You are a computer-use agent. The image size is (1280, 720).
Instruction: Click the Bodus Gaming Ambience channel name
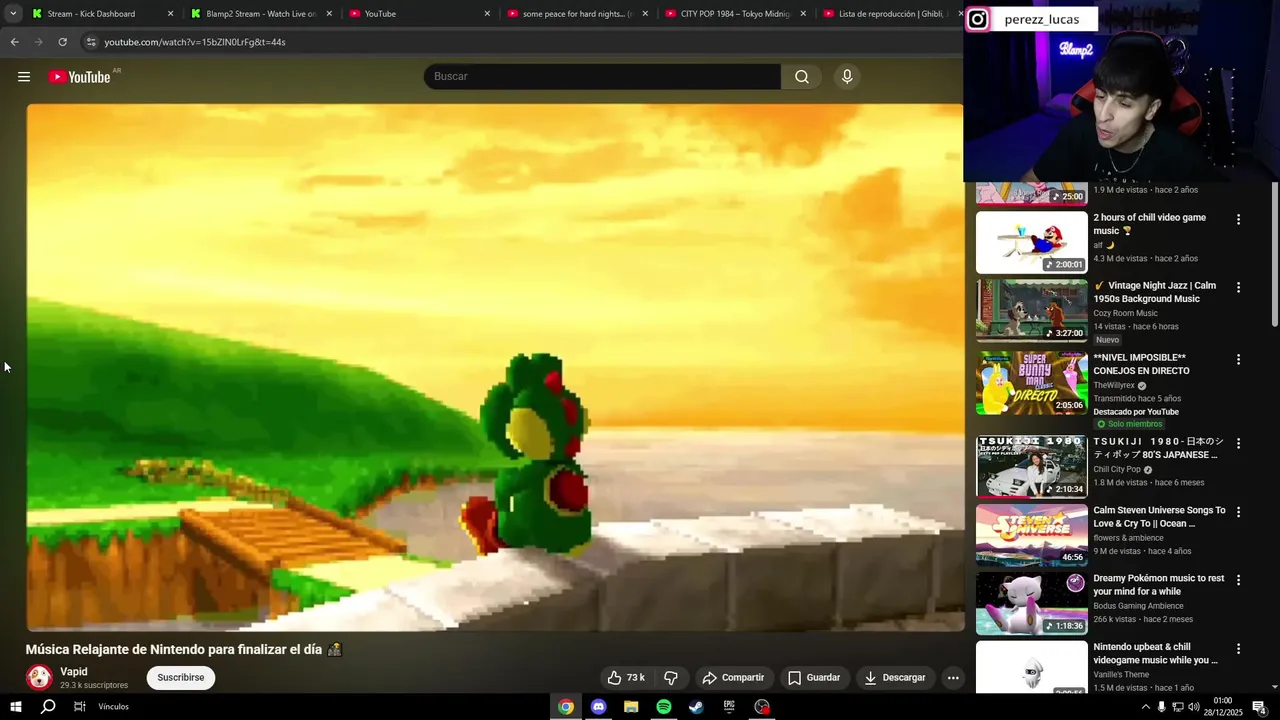click(x=1138, y=606)
